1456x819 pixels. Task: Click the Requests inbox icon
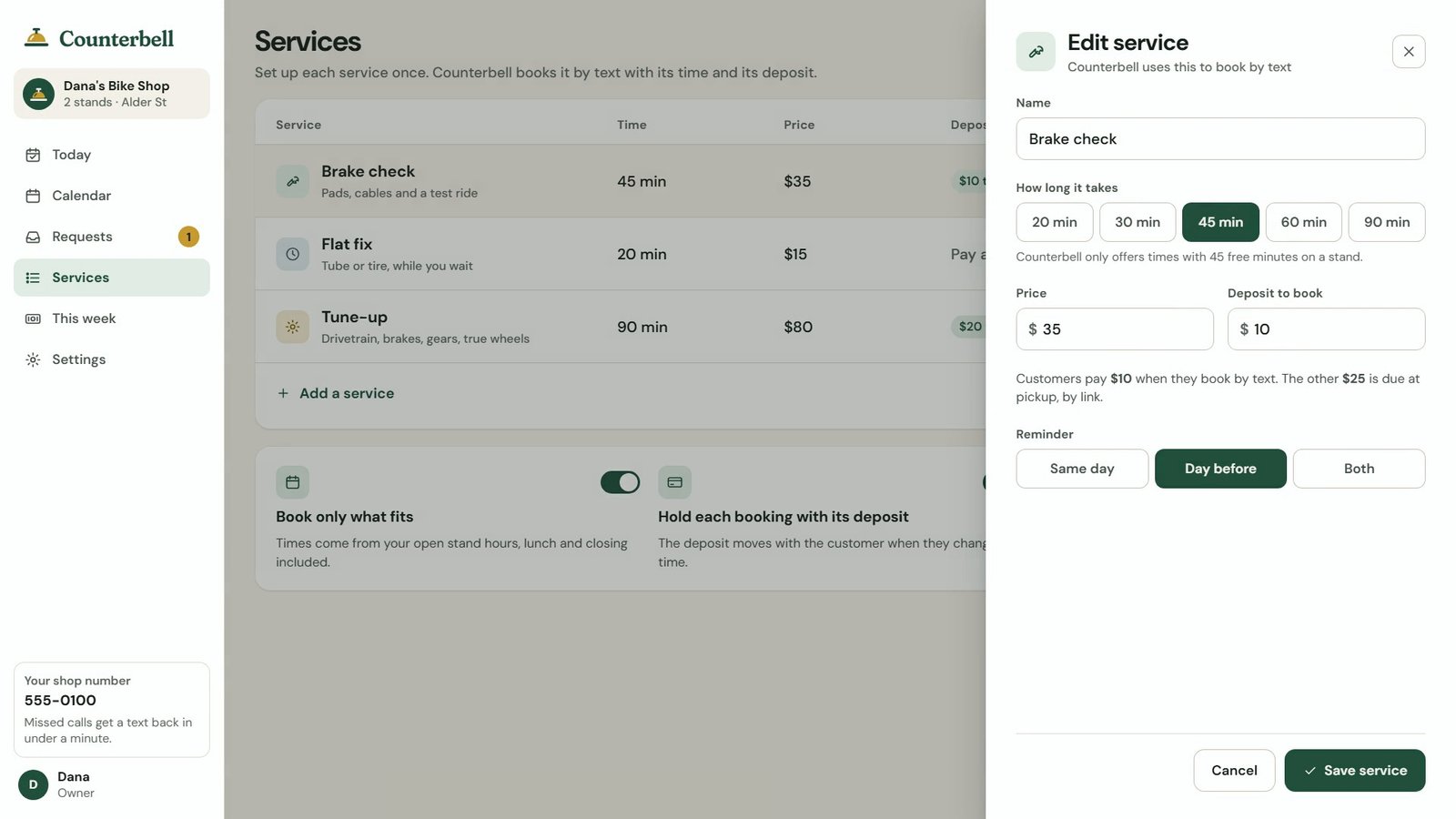click(33, 237)
